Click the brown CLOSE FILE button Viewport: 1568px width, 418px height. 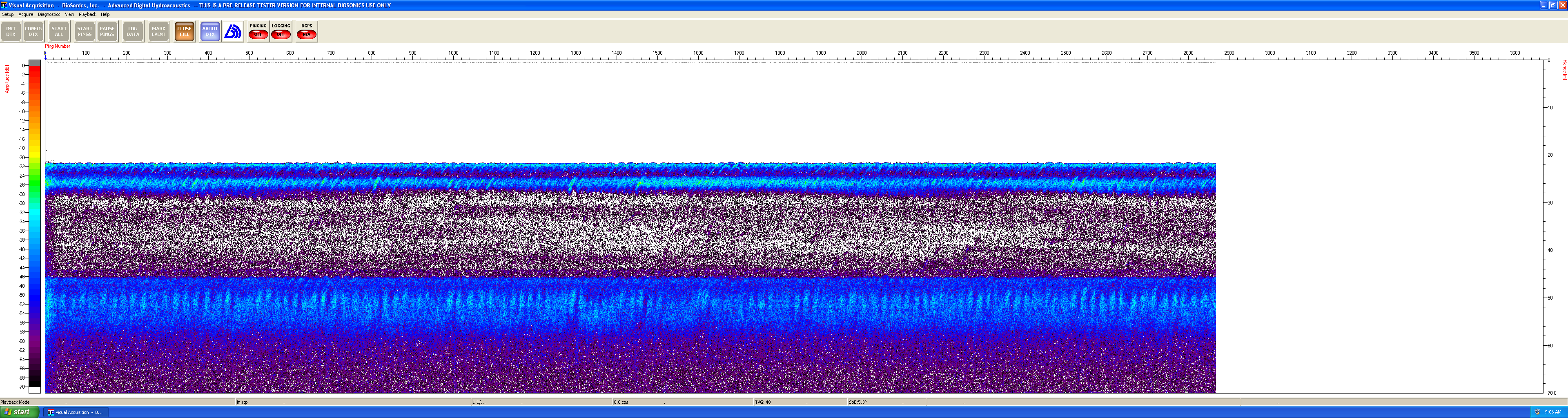click(x=185, y=32)
